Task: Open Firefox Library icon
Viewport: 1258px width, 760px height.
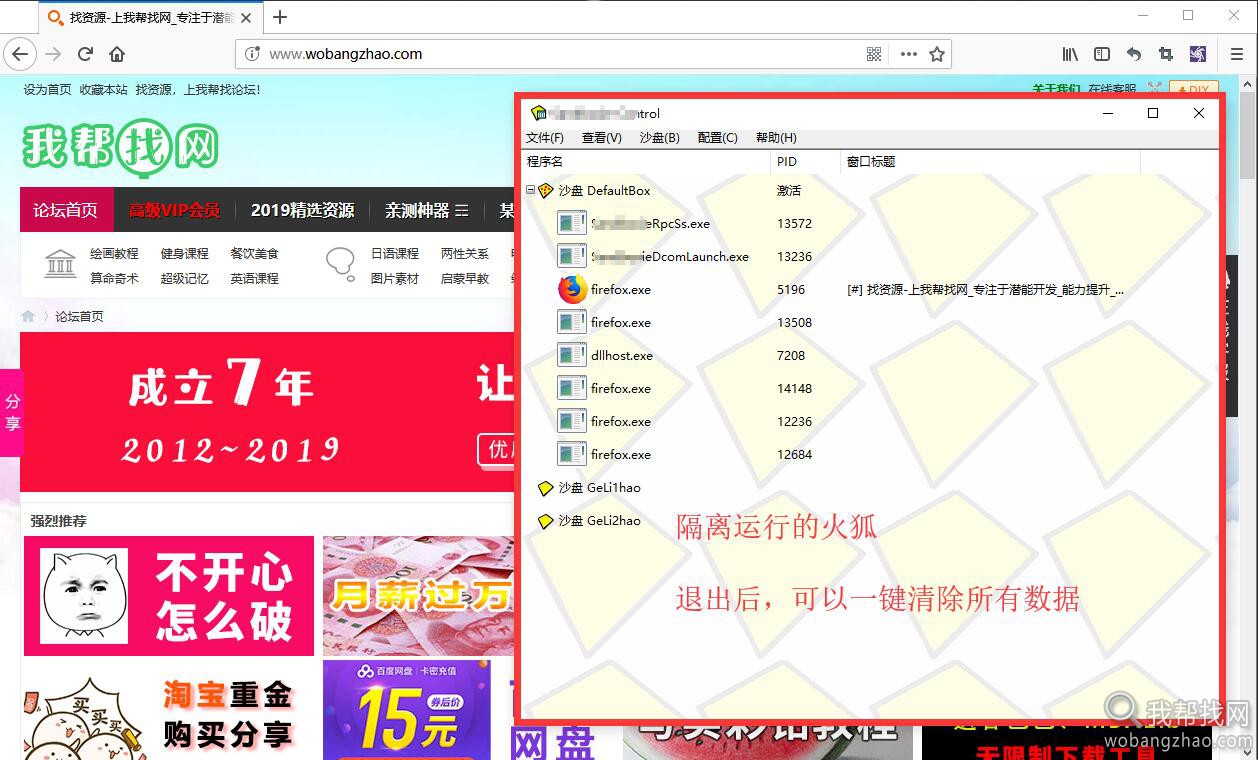Action: [x=1070, y=54]
